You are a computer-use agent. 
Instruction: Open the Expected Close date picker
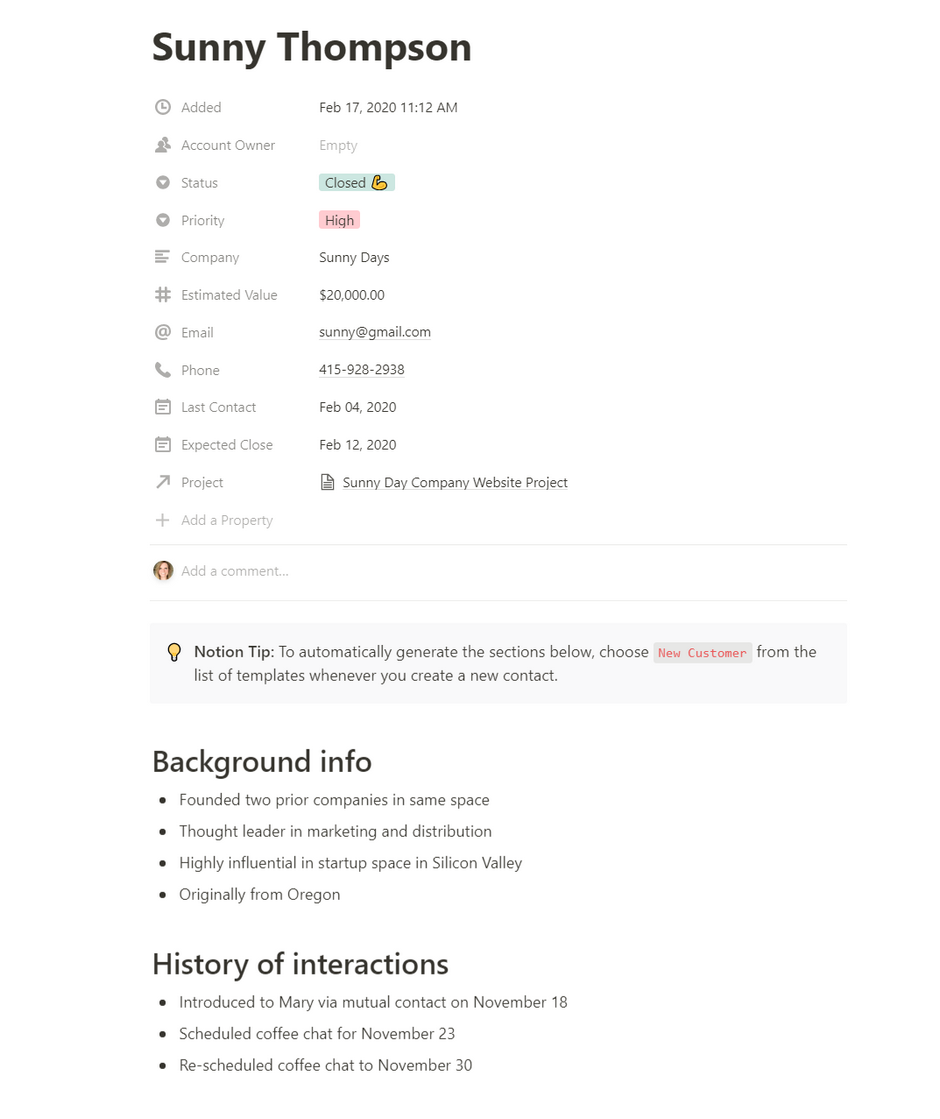pyautogui.click(x=357, y=445)
